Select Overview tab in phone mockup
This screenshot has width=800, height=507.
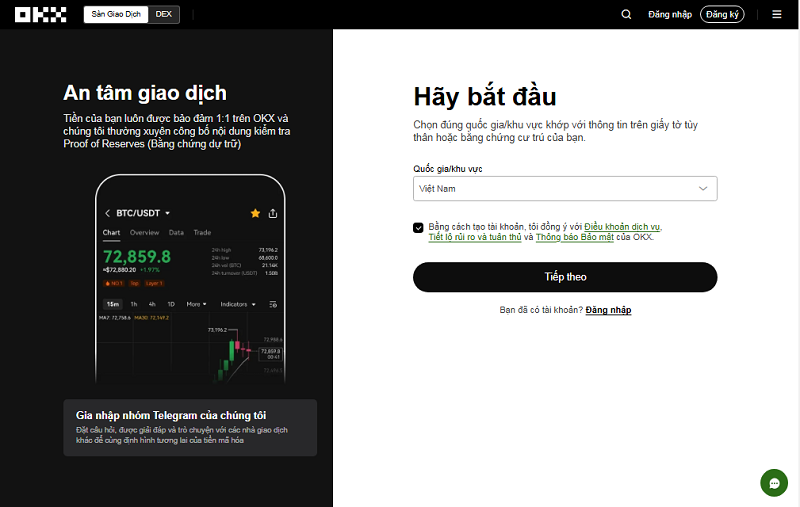pos(144,233)
